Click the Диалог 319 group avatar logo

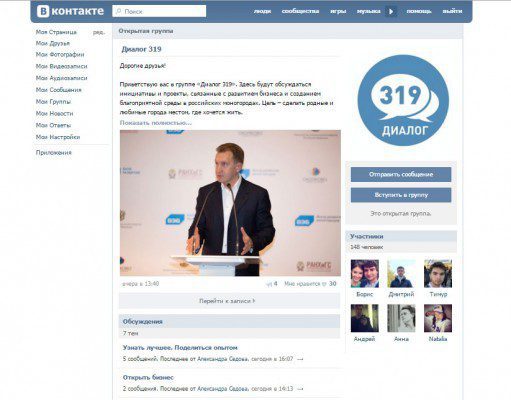click(403, 100)
